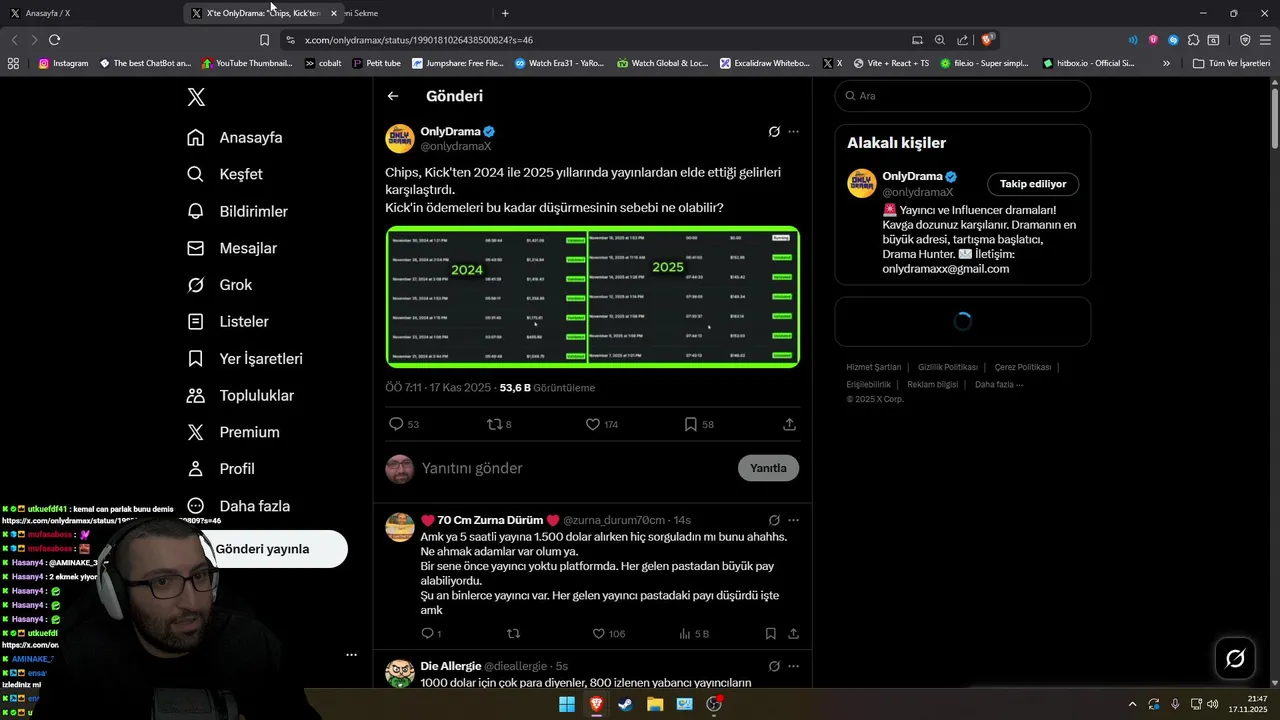Image resolution: width=1280 pixels, height=720 pixels.
Task: Open cobalt bookmark
Action: coord(323,63)
